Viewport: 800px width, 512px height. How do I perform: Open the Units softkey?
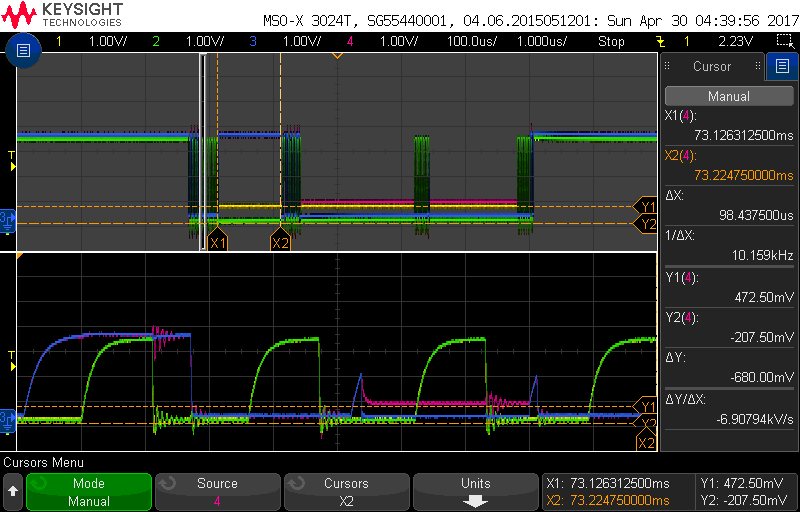pos(476,492)
